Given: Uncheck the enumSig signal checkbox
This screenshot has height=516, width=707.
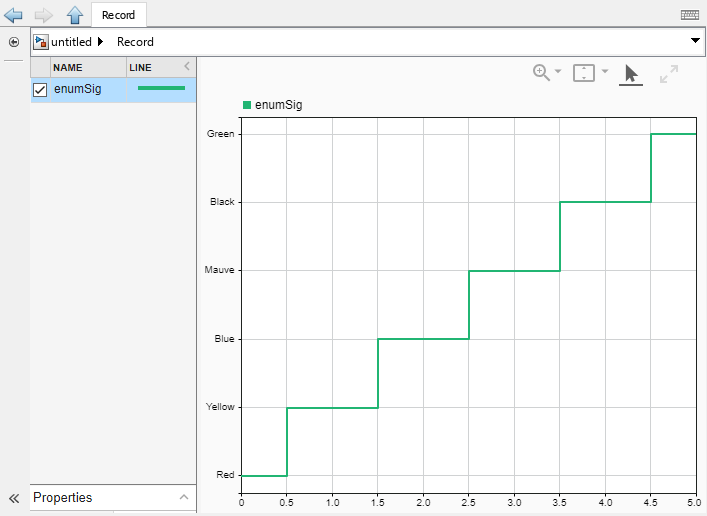Looking at the screenshot, I should (40, 90).
